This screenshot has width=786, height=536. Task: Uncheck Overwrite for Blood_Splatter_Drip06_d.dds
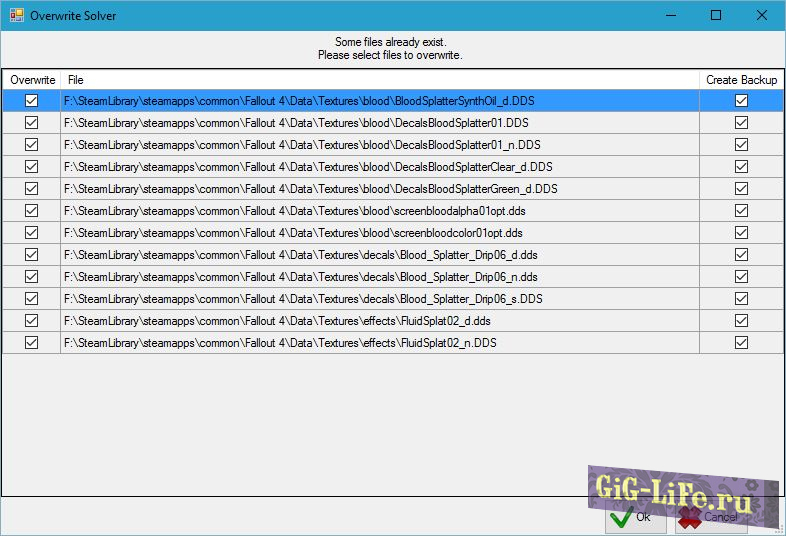point(31,254)
